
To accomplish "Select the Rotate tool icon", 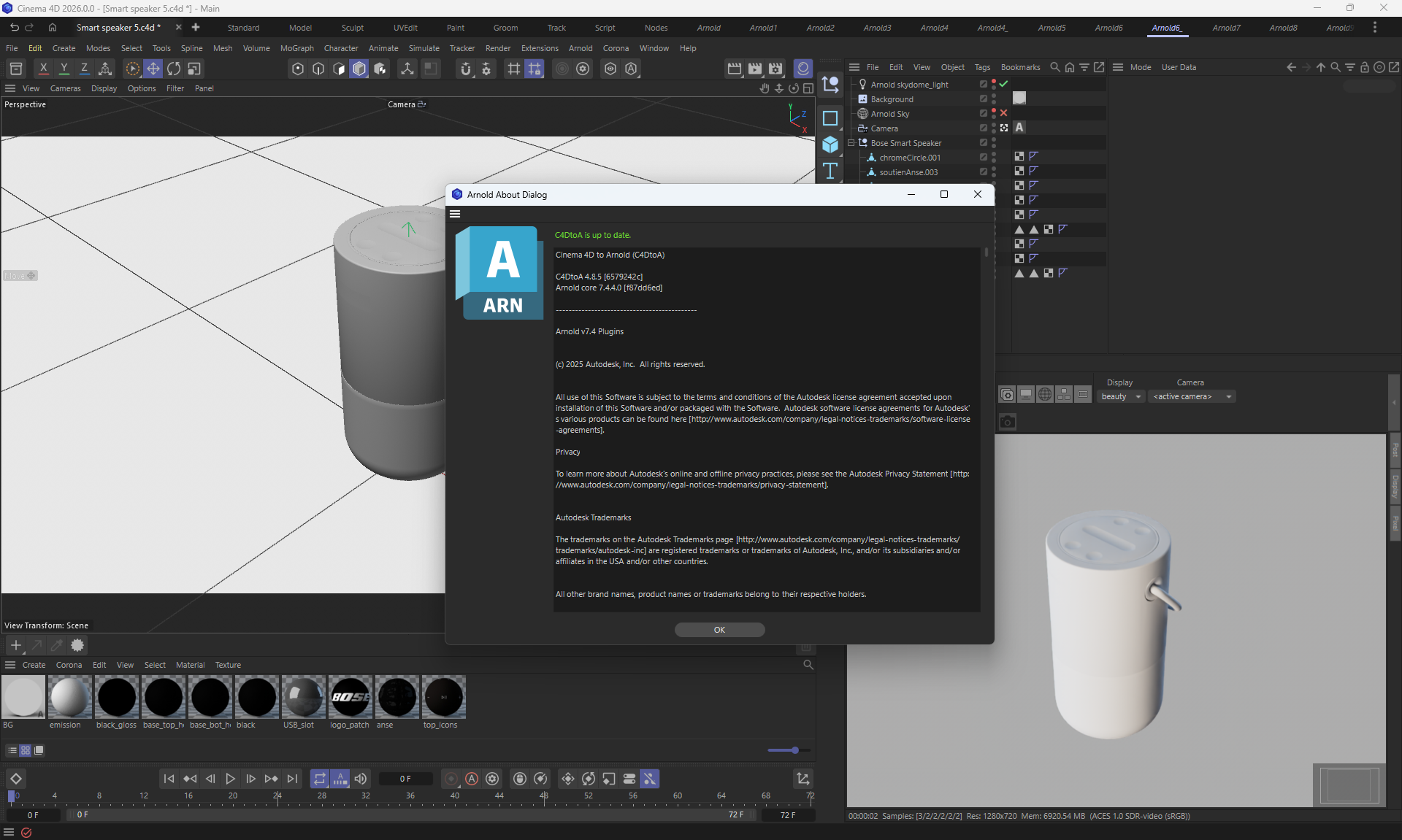I will [x=174, y=69].
